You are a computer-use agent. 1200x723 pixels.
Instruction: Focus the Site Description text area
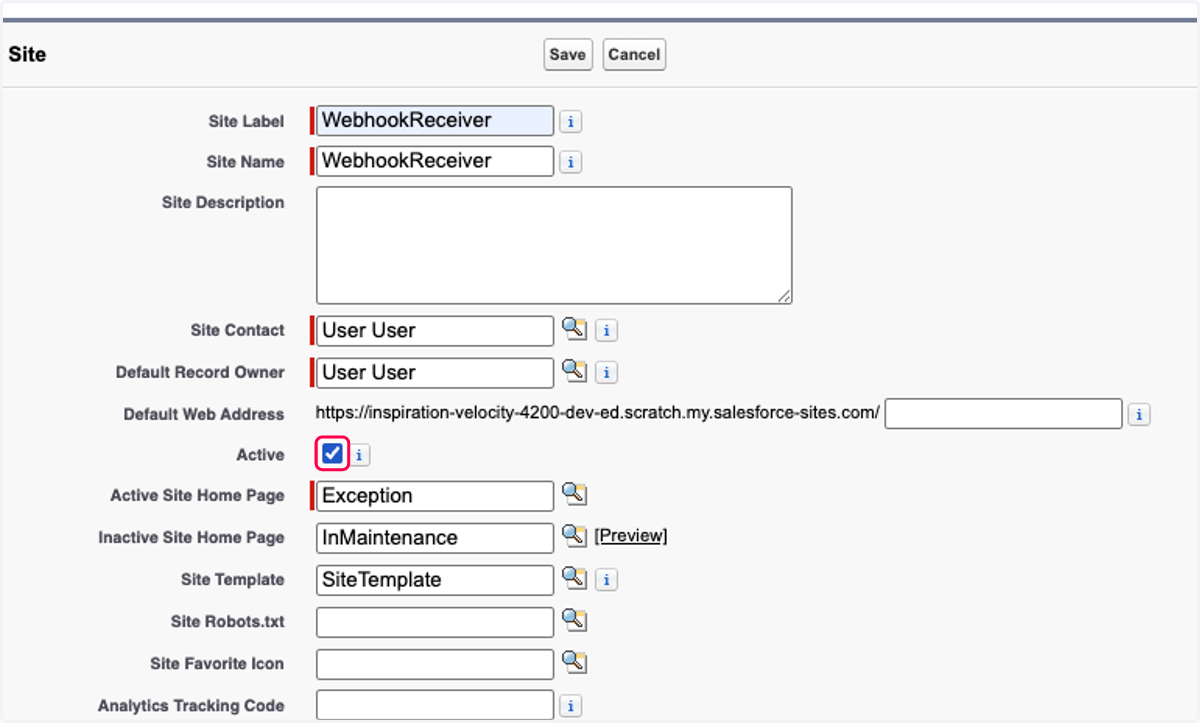point(554,245)
